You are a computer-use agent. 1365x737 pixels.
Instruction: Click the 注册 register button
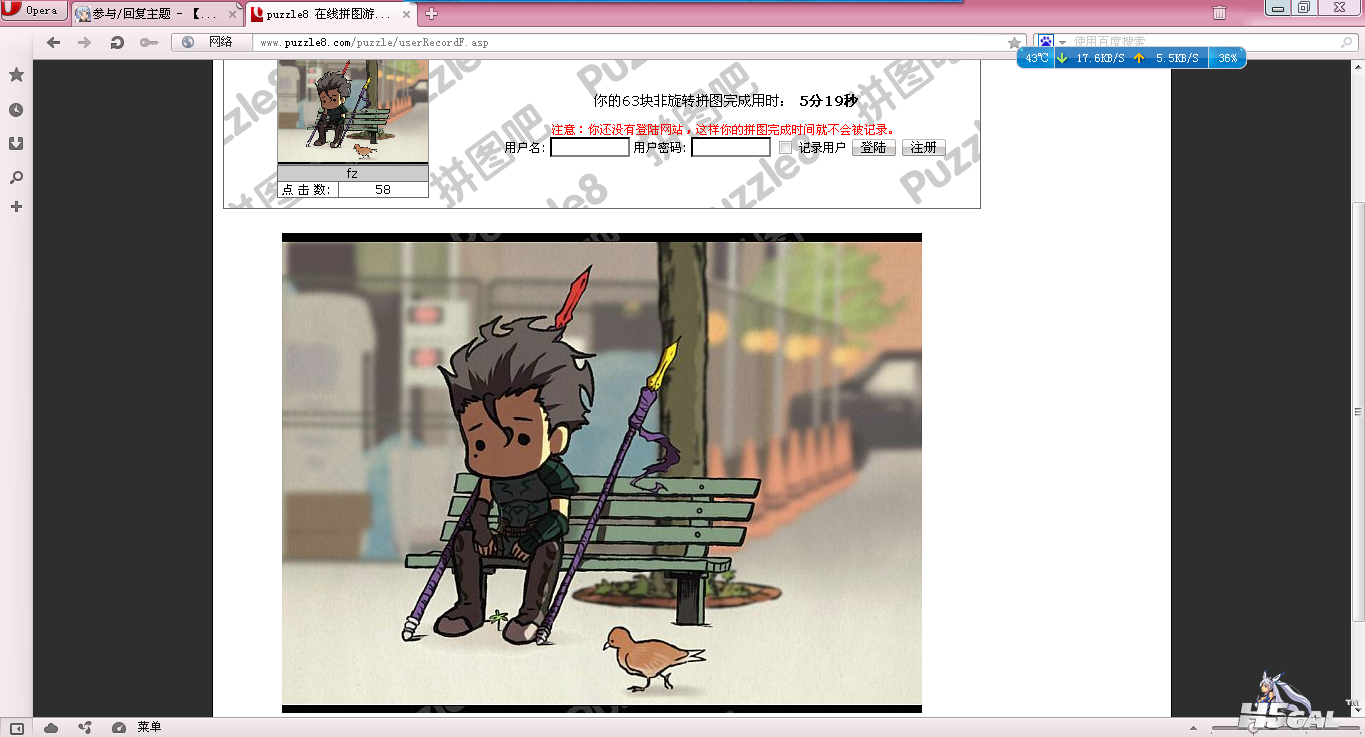(924, 148)
